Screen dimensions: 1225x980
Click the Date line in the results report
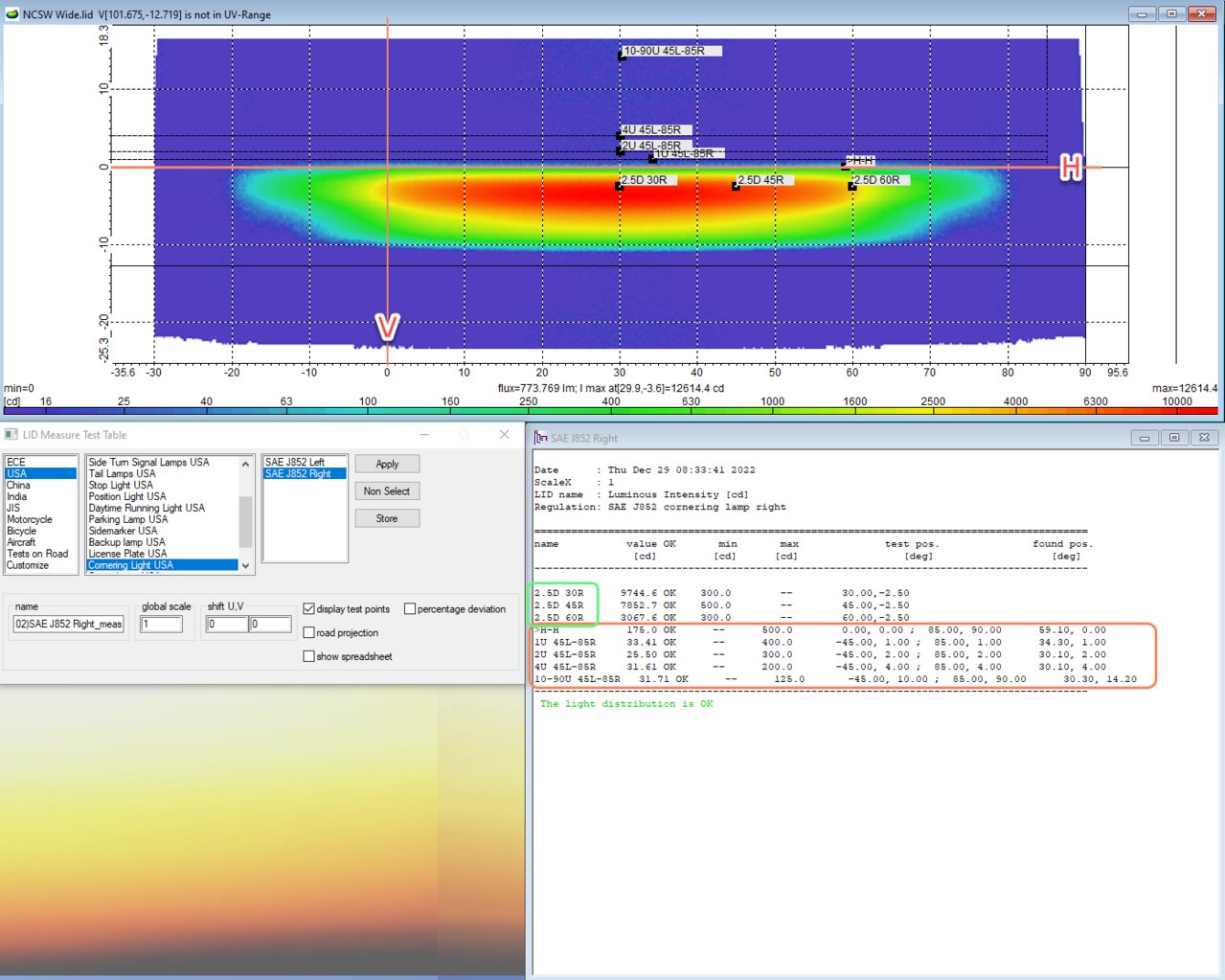[645, 470]
